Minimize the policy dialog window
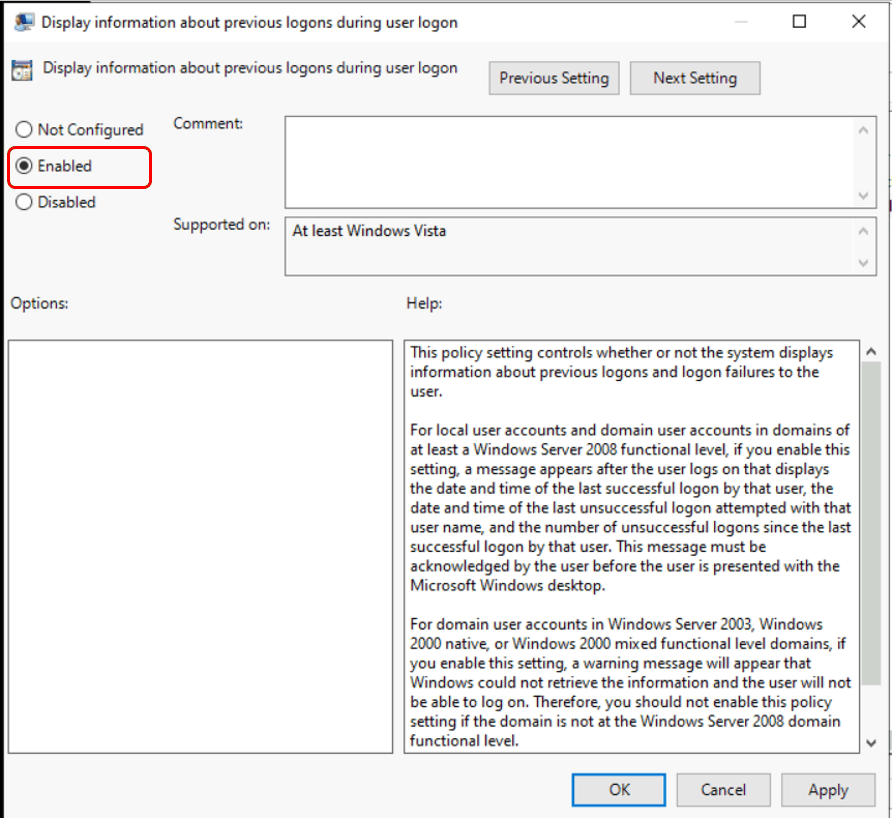The image size is (892, 818). click(741, 22)
